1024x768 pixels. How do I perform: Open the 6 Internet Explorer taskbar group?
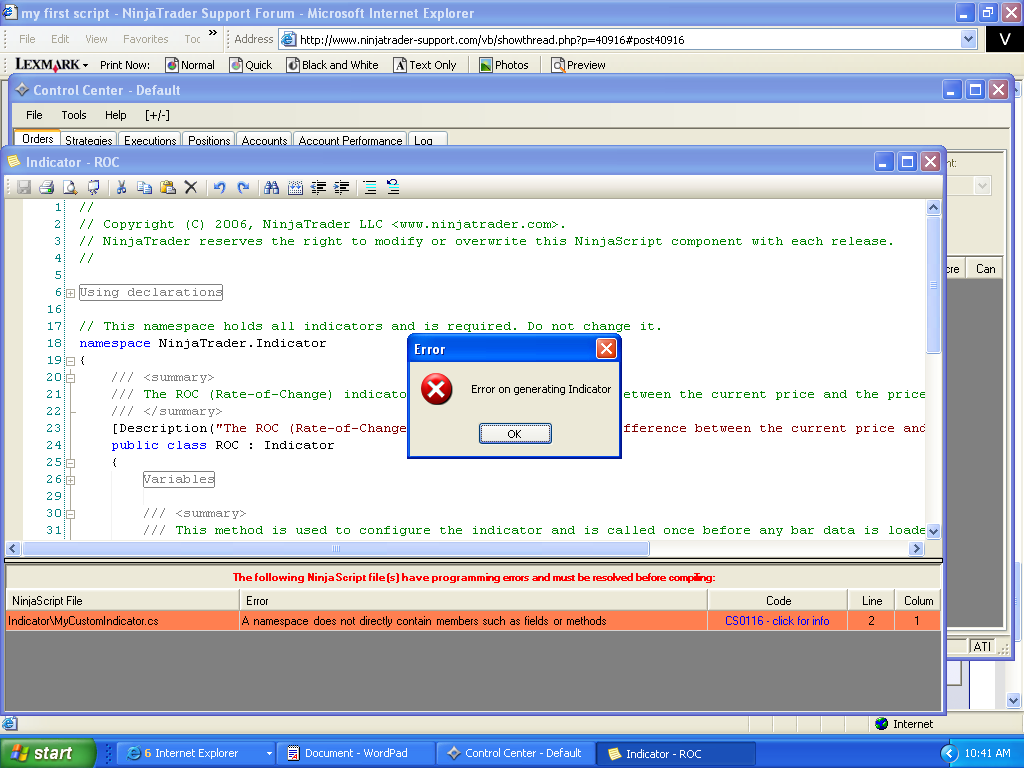[197, 753]
